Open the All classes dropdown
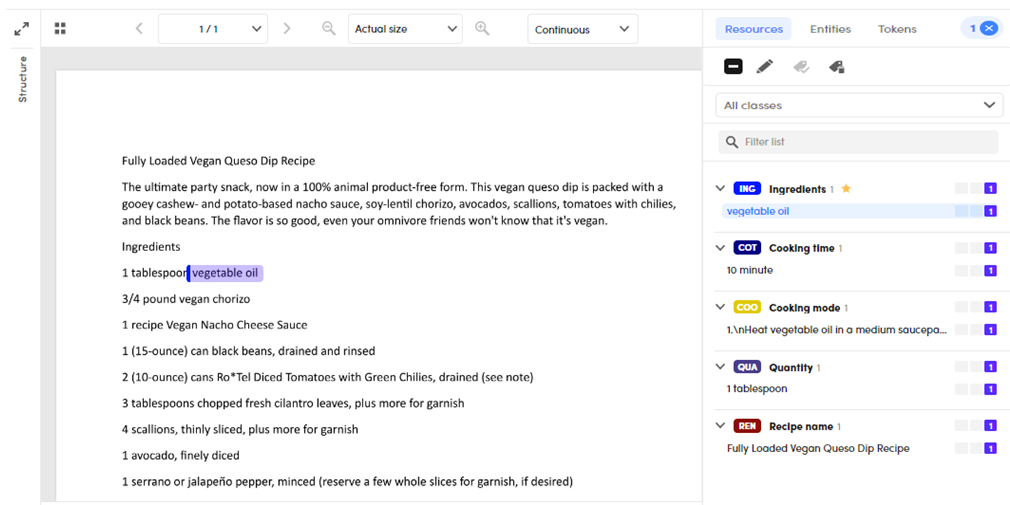Image resolution: width=1010 pixels, height=505 pixels. click(x=860, y=105)
